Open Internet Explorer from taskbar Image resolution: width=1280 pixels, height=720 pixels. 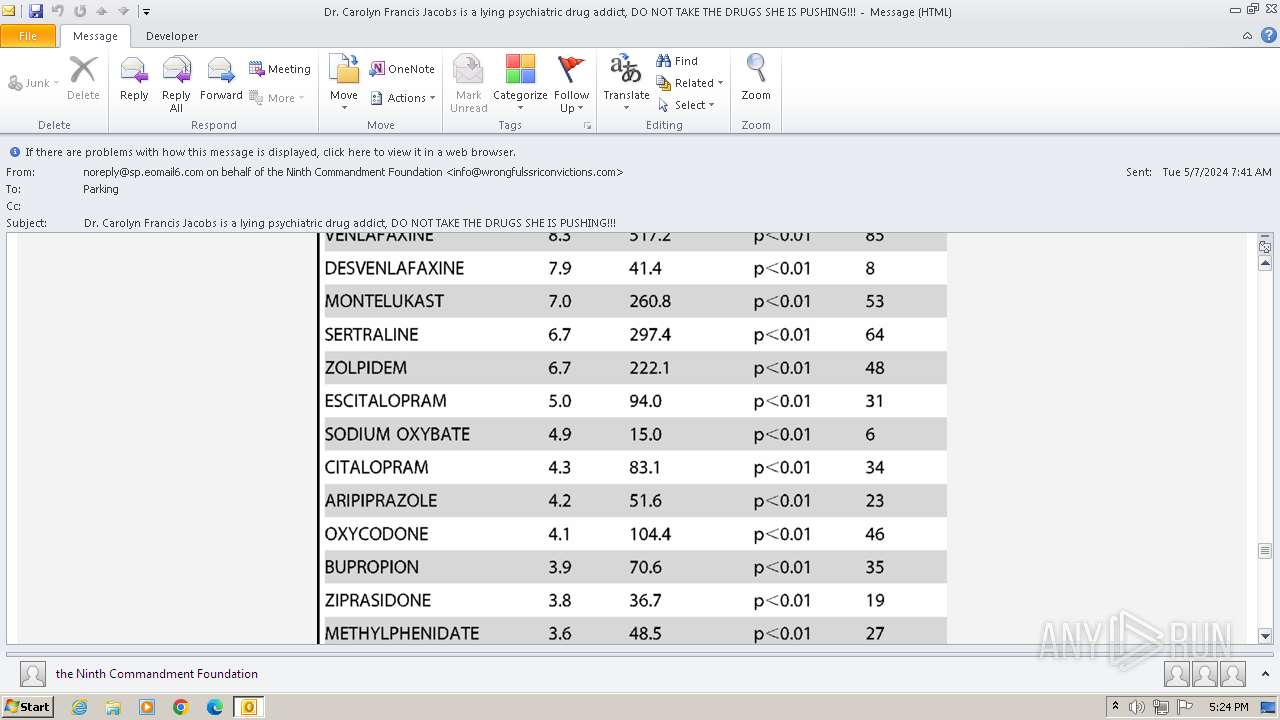[79, 707]
